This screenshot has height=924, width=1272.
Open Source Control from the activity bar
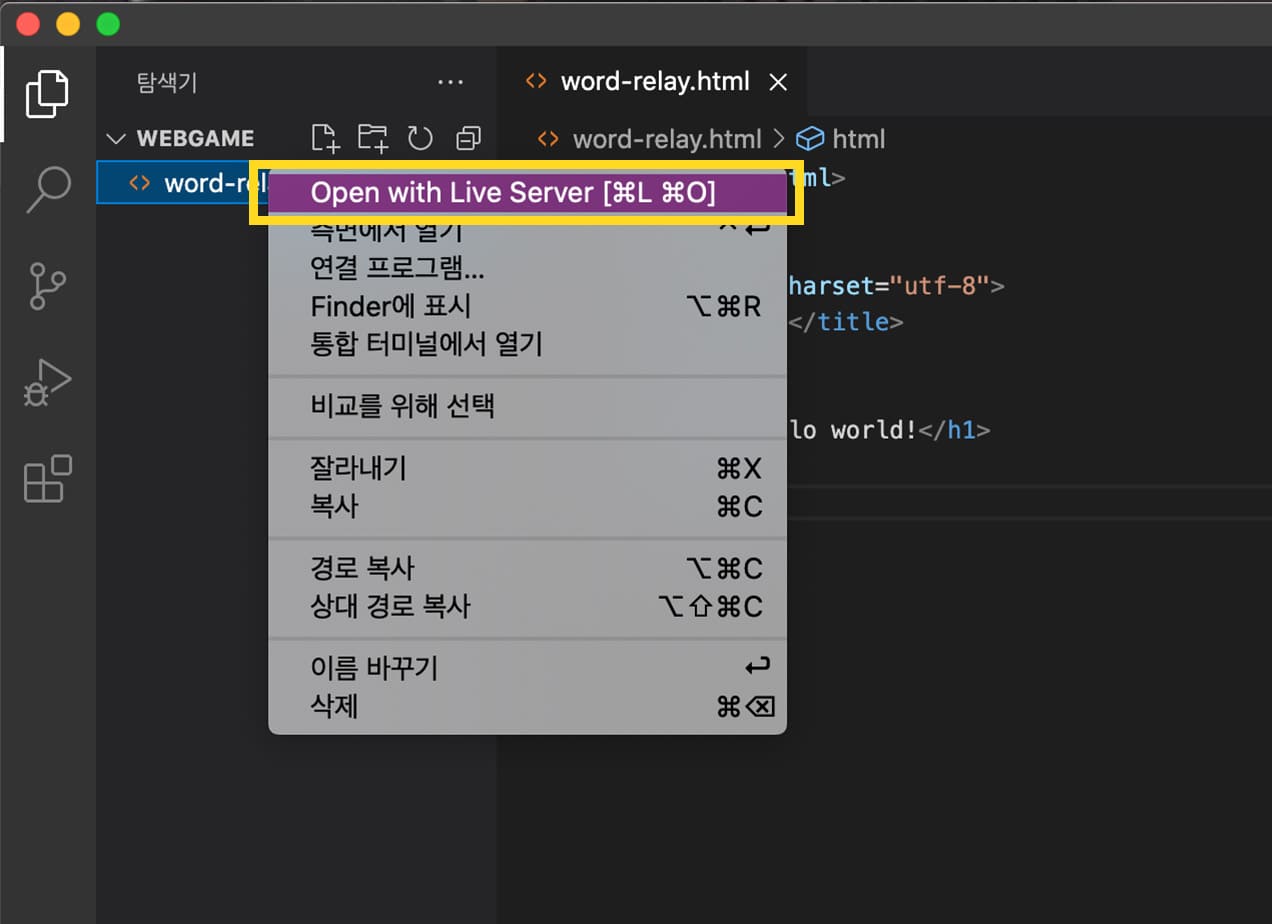click(x=47, y=286)
